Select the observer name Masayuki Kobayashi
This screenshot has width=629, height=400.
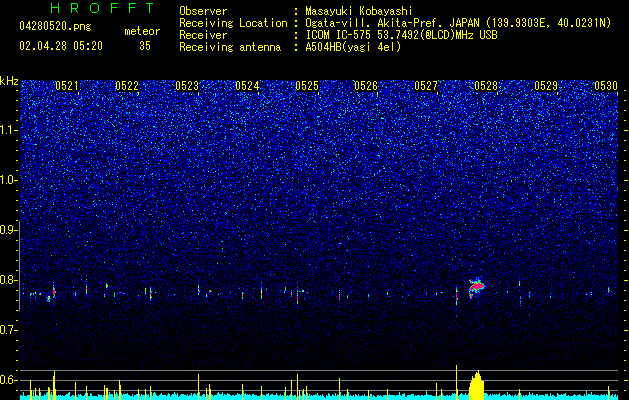[359, 11]
